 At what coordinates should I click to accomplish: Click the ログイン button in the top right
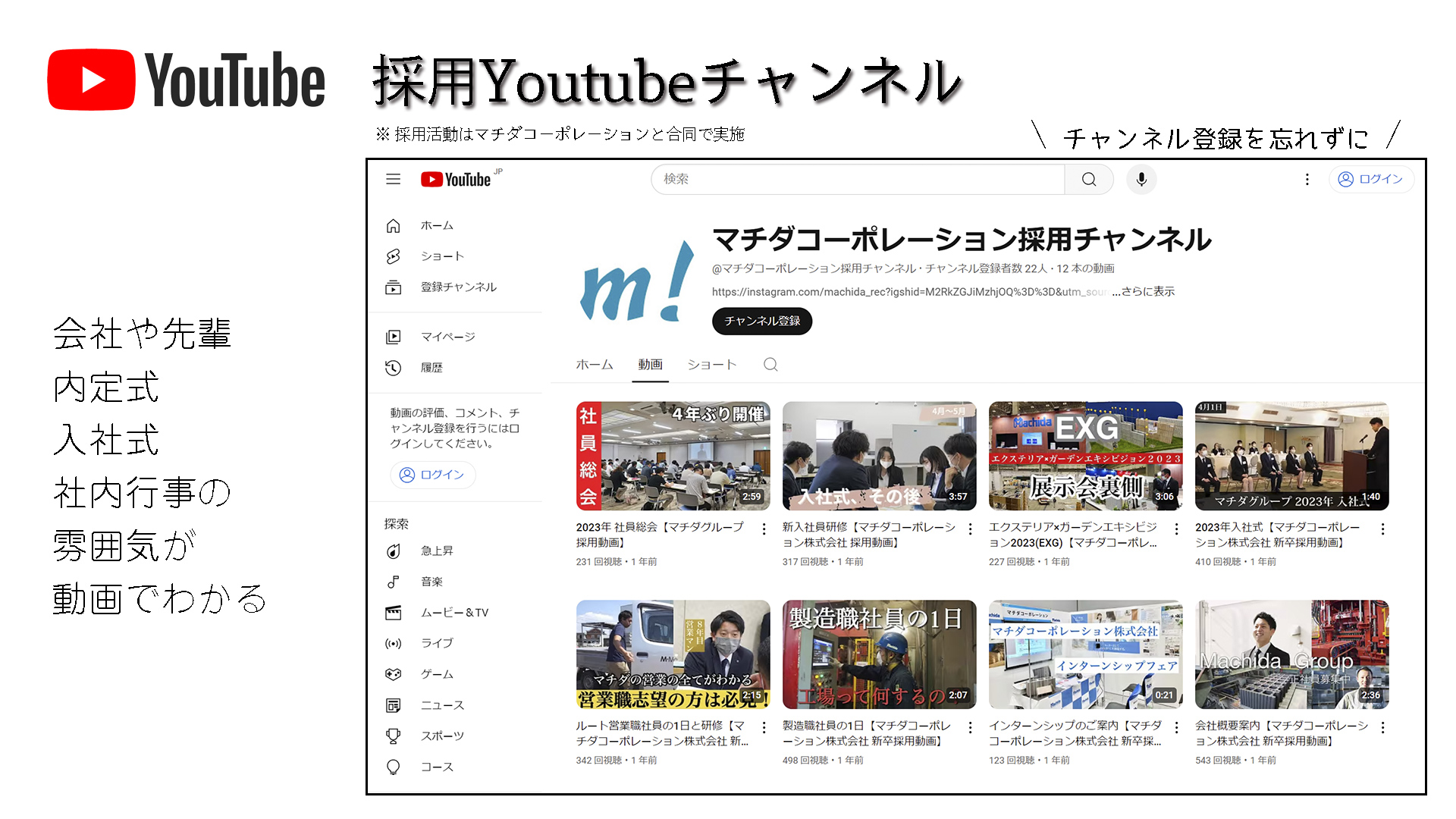point(1371,180)
